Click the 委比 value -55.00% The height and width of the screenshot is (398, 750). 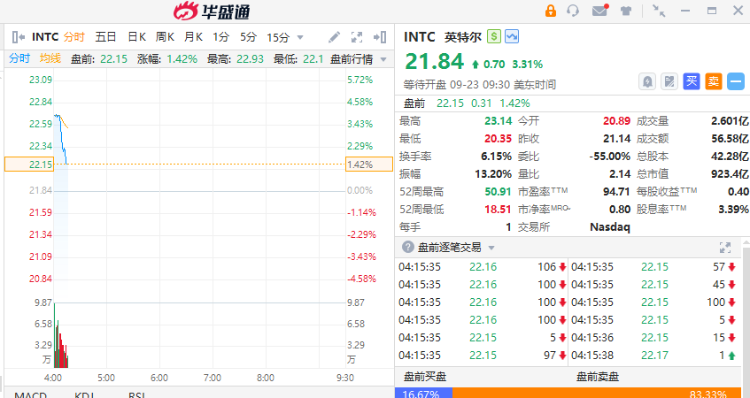610,156
